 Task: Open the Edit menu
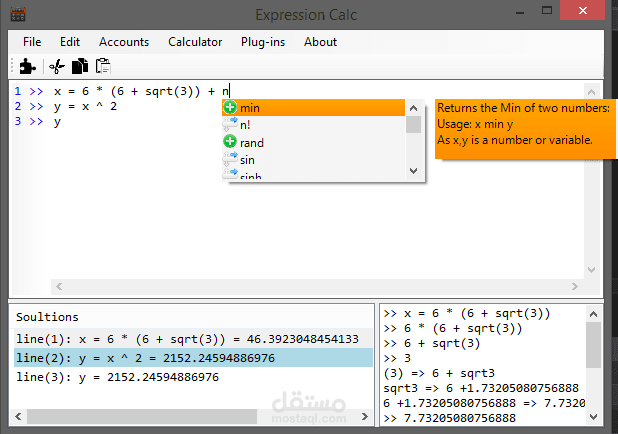(70, 42)
